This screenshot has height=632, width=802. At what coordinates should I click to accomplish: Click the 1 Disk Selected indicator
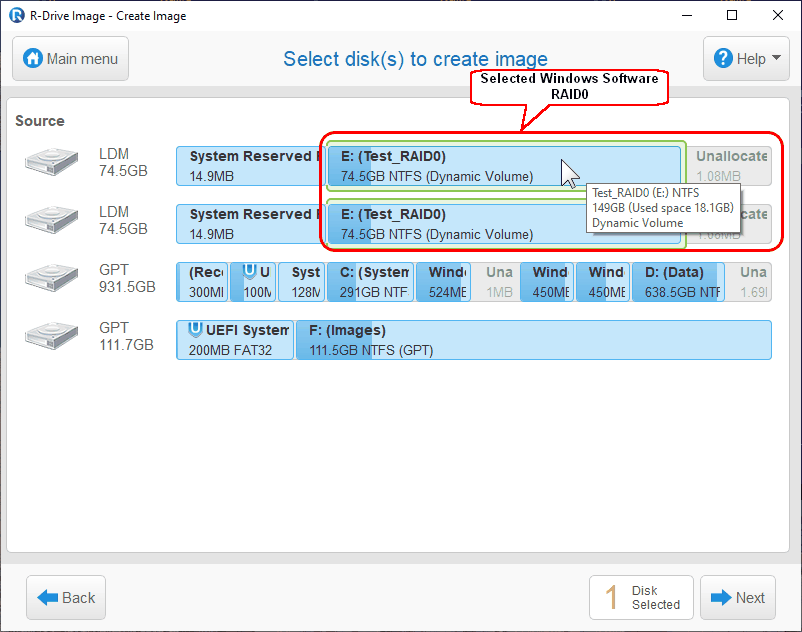(x=641, y=598)
